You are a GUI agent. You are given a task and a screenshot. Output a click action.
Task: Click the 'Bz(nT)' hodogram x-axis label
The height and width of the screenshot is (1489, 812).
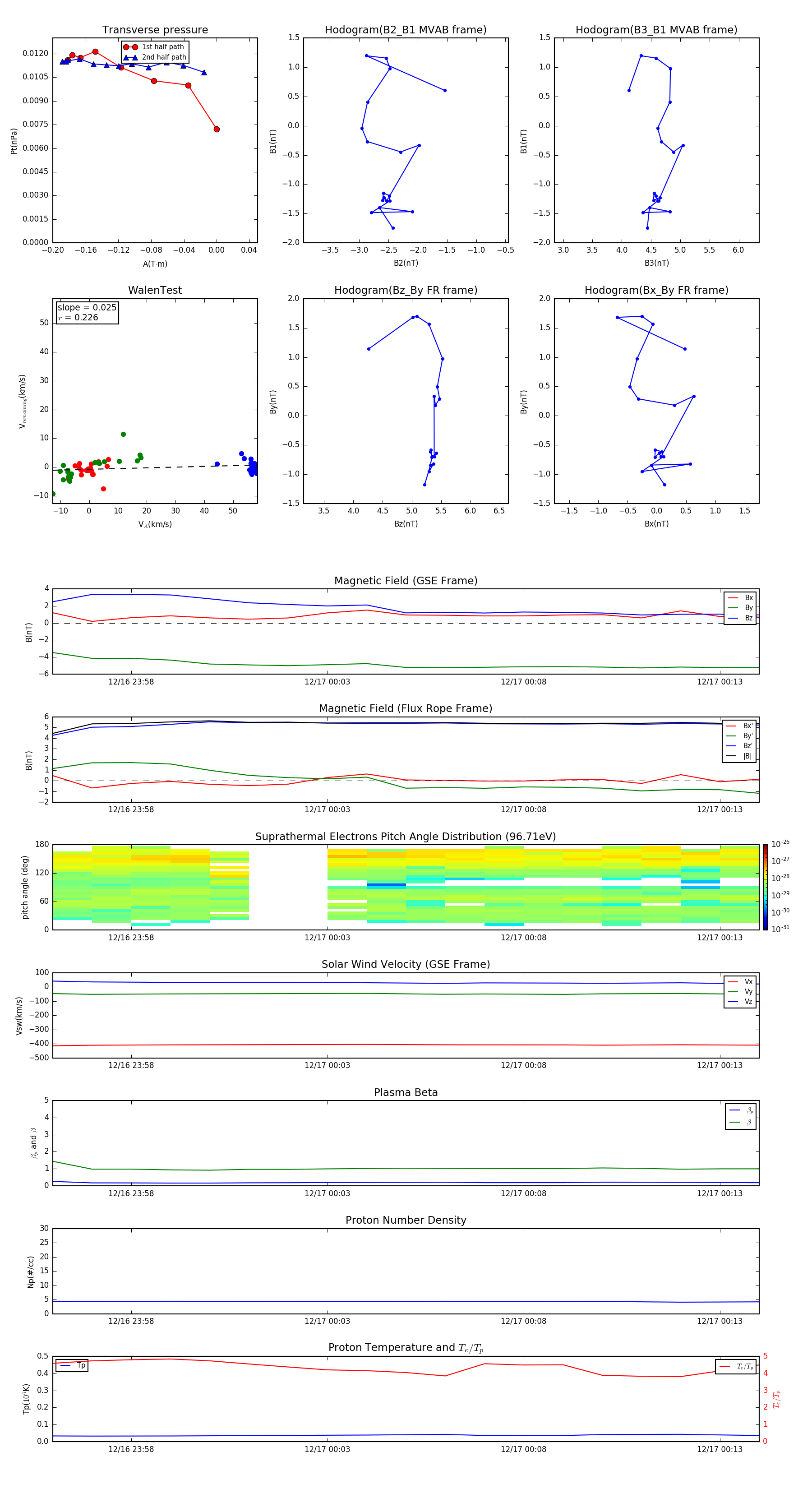point(406,524)
